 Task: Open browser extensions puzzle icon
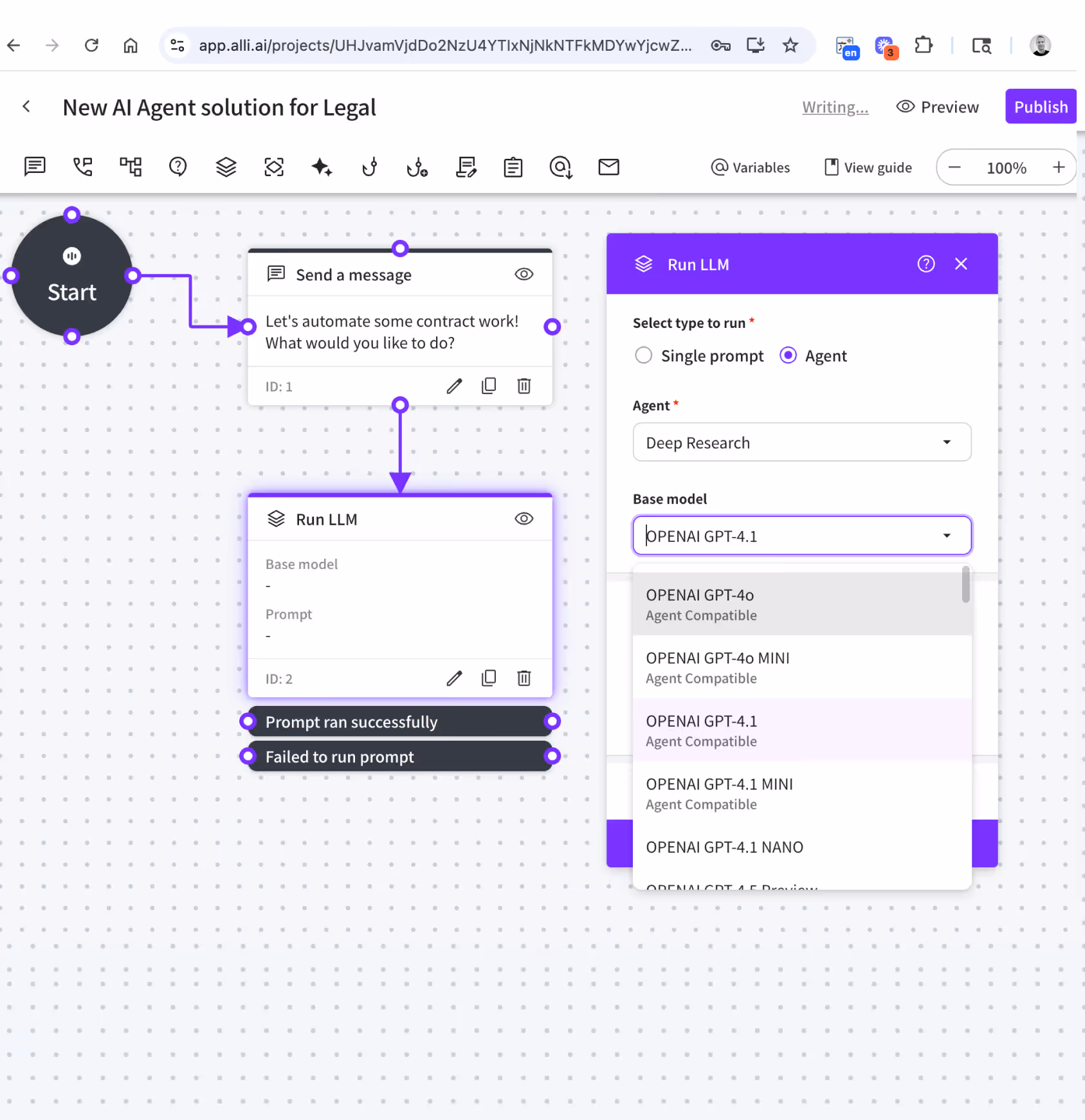click(924, 46)
